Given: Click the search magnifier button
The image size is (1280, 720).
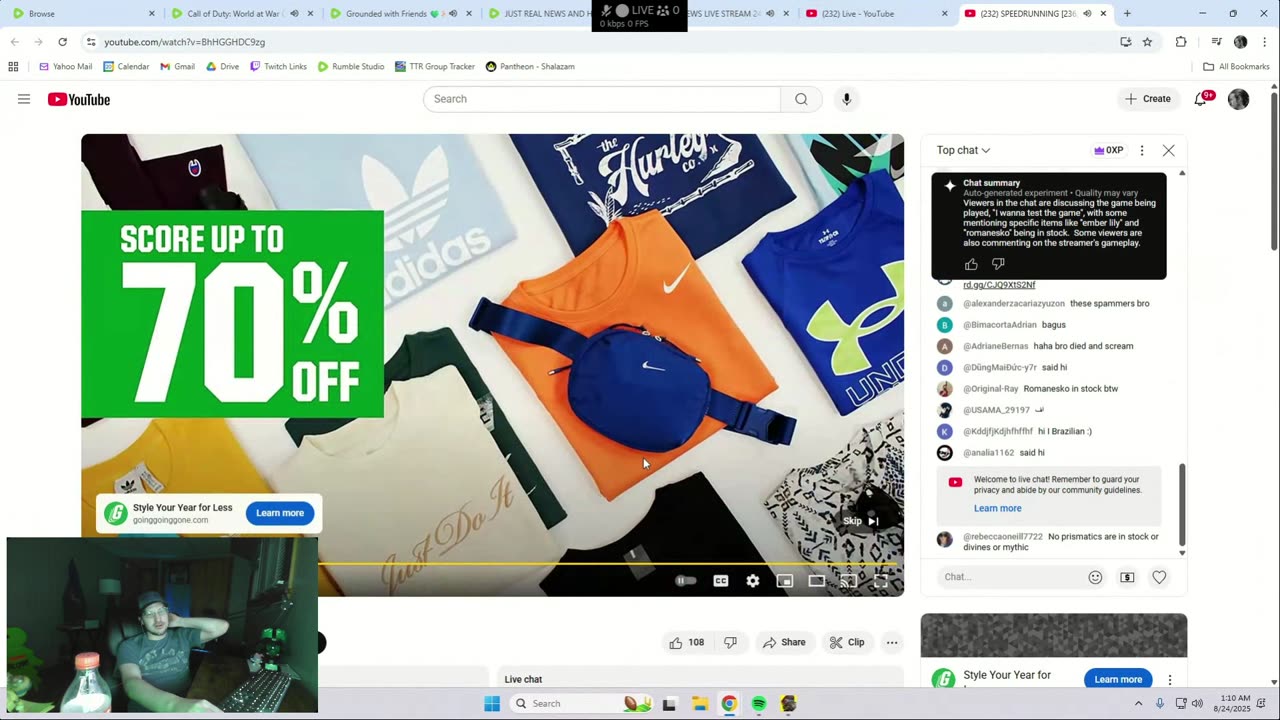Looking at the screenshot, I should (801, 99).
